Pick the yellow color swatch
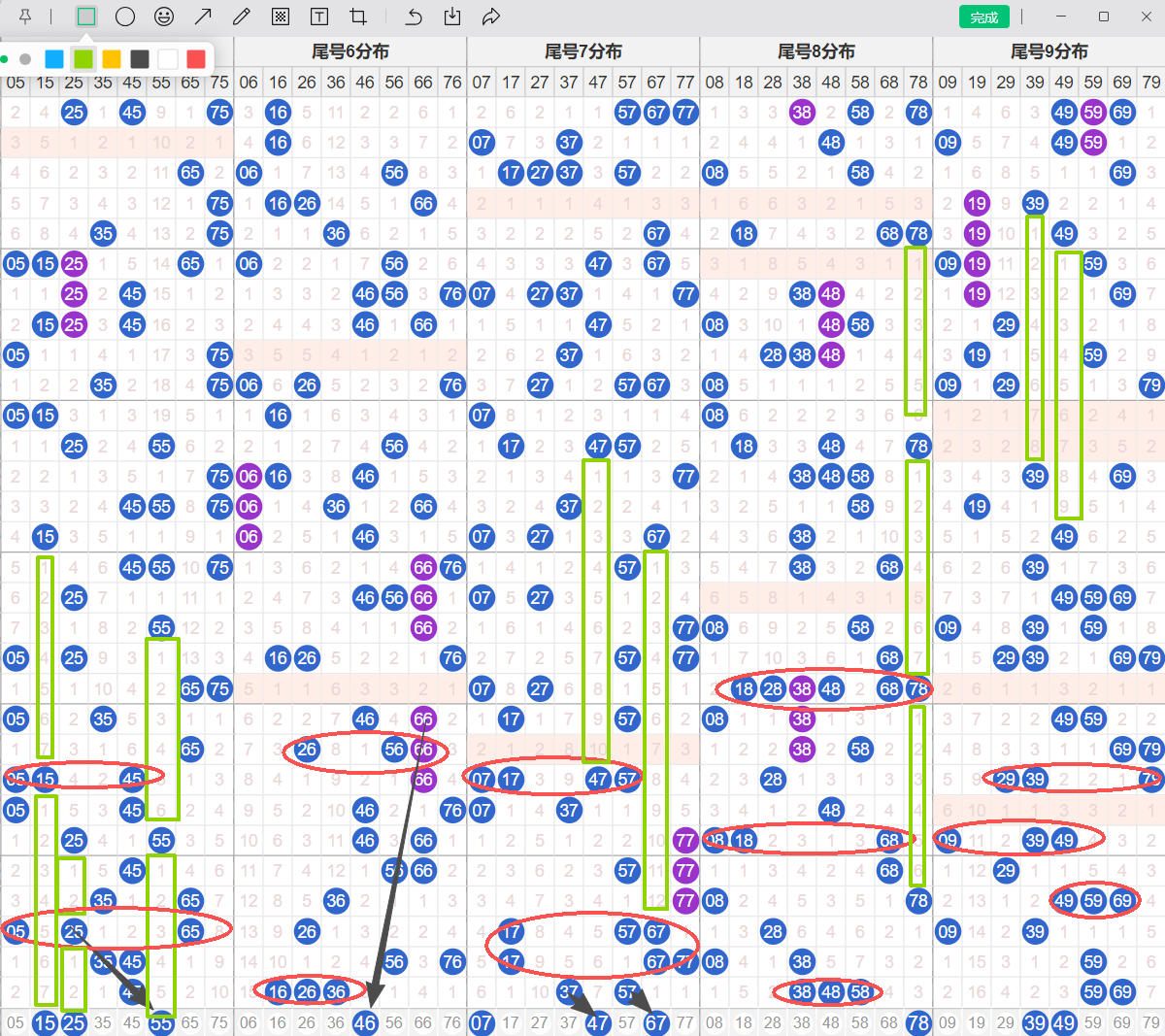The width and height of the screenshot is (1165, 1036). [x=112, y=59]
